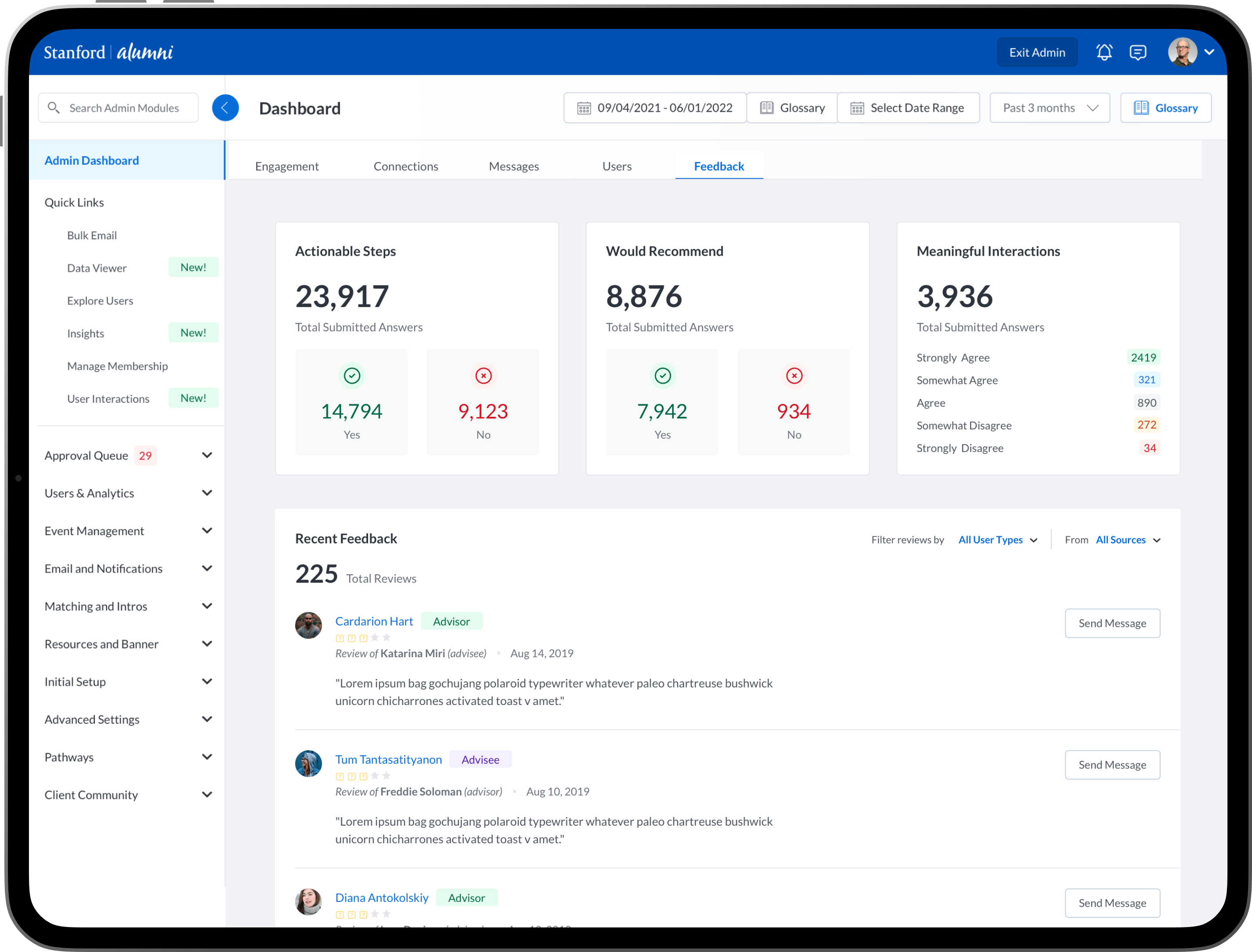1252x952 pixels.
Task: Click Would Recommend red No icon
Action: [794, 376]
